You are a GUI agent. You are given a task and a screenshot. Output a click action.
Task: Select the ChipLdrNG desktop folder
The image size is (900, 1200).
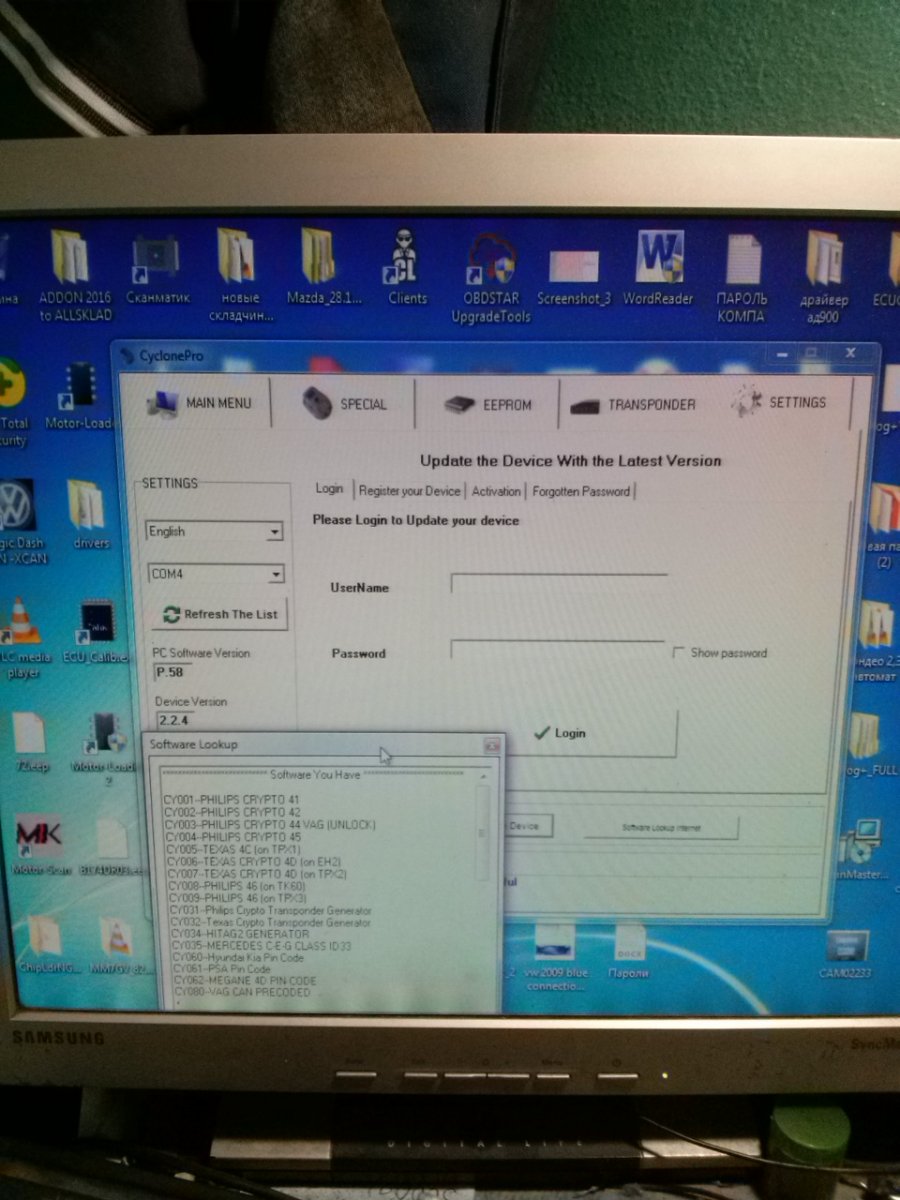(x=46, y=945)
